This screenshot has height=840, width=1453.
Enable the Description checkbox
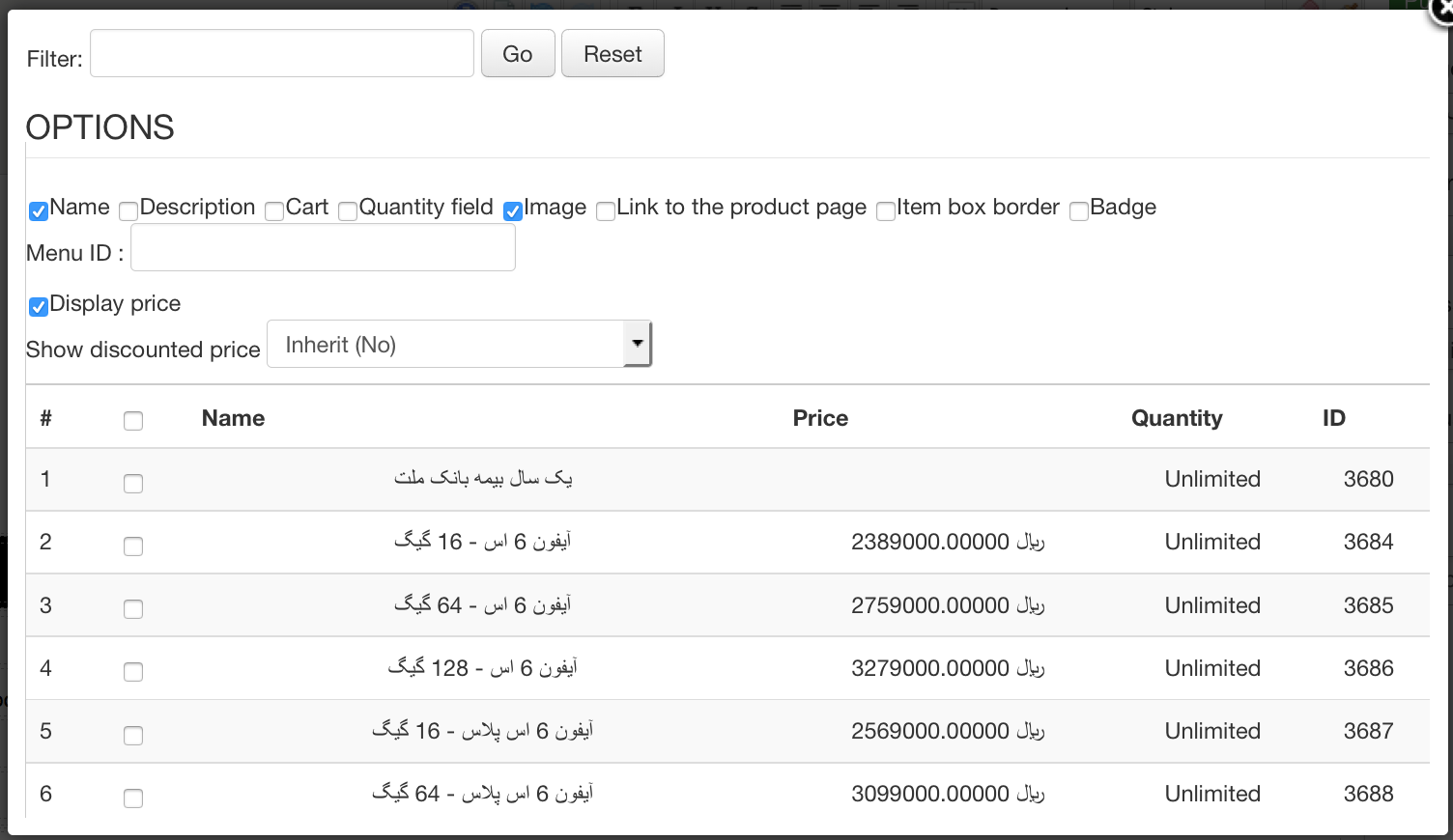[x=128, y=210]
